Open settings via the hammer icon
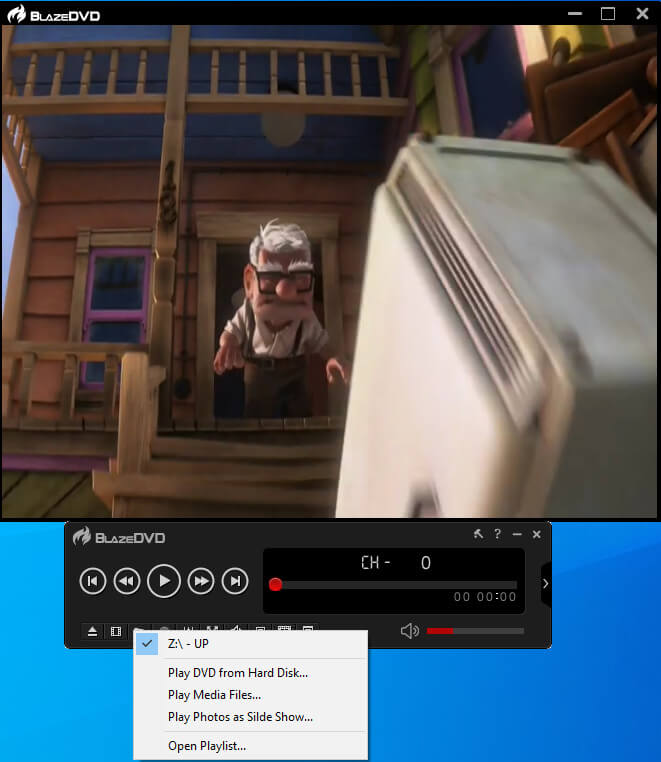Image resolution: width=661 pixels, height=762 pixels. point(478,534)
